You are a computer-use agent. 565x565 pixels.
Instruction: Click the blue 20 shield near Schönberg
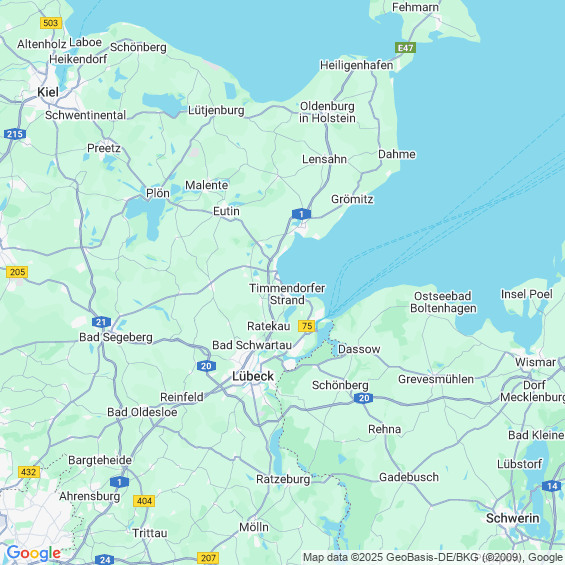tap(363, 398)
